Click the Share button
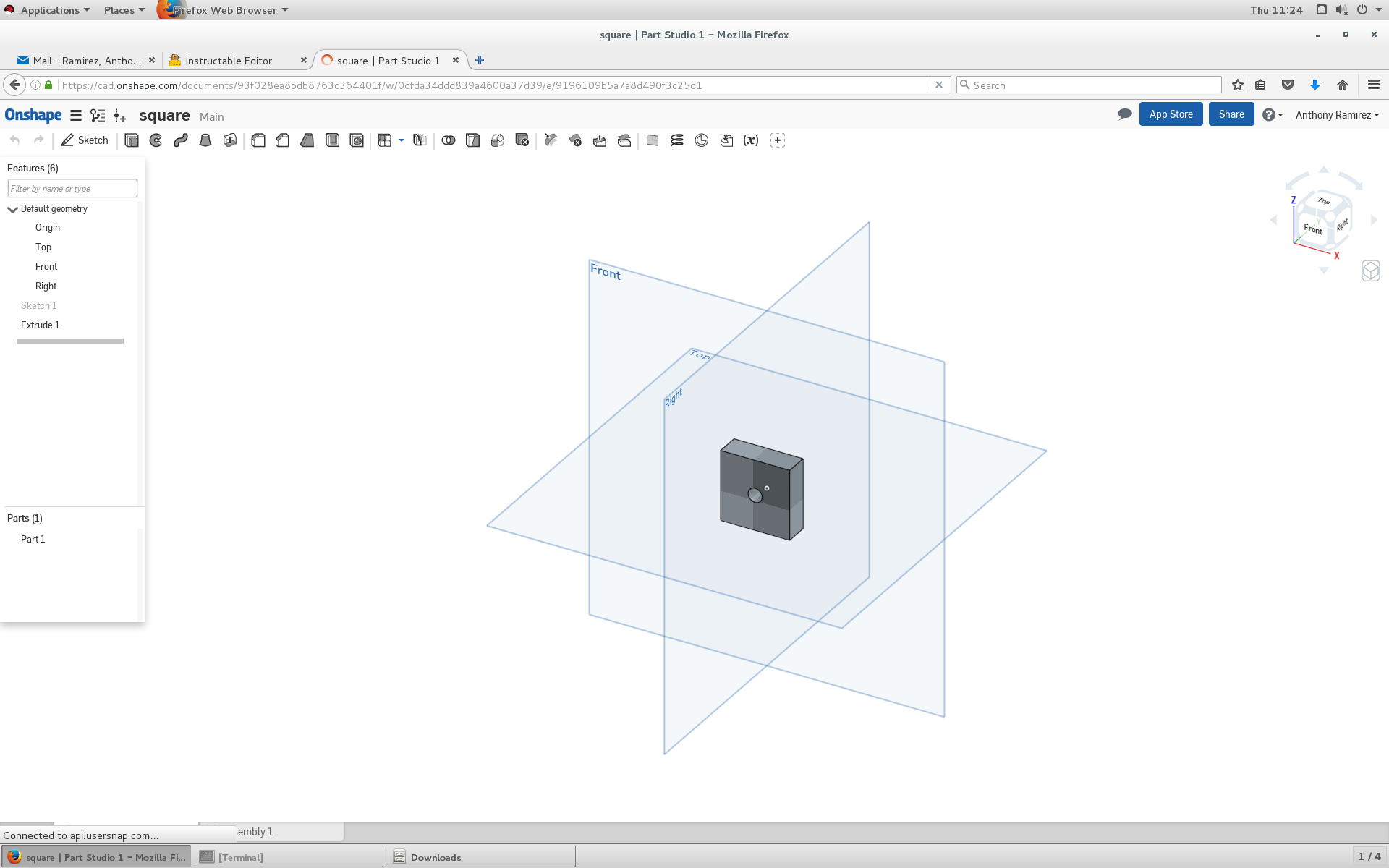This screenshot has height=868, width=1389. click(x=1231, y=114)
